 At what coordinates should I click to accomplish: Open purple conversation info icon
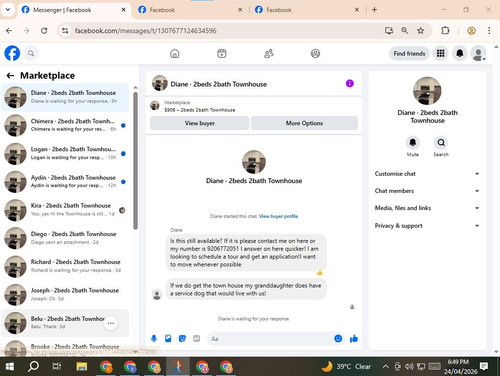349,83
